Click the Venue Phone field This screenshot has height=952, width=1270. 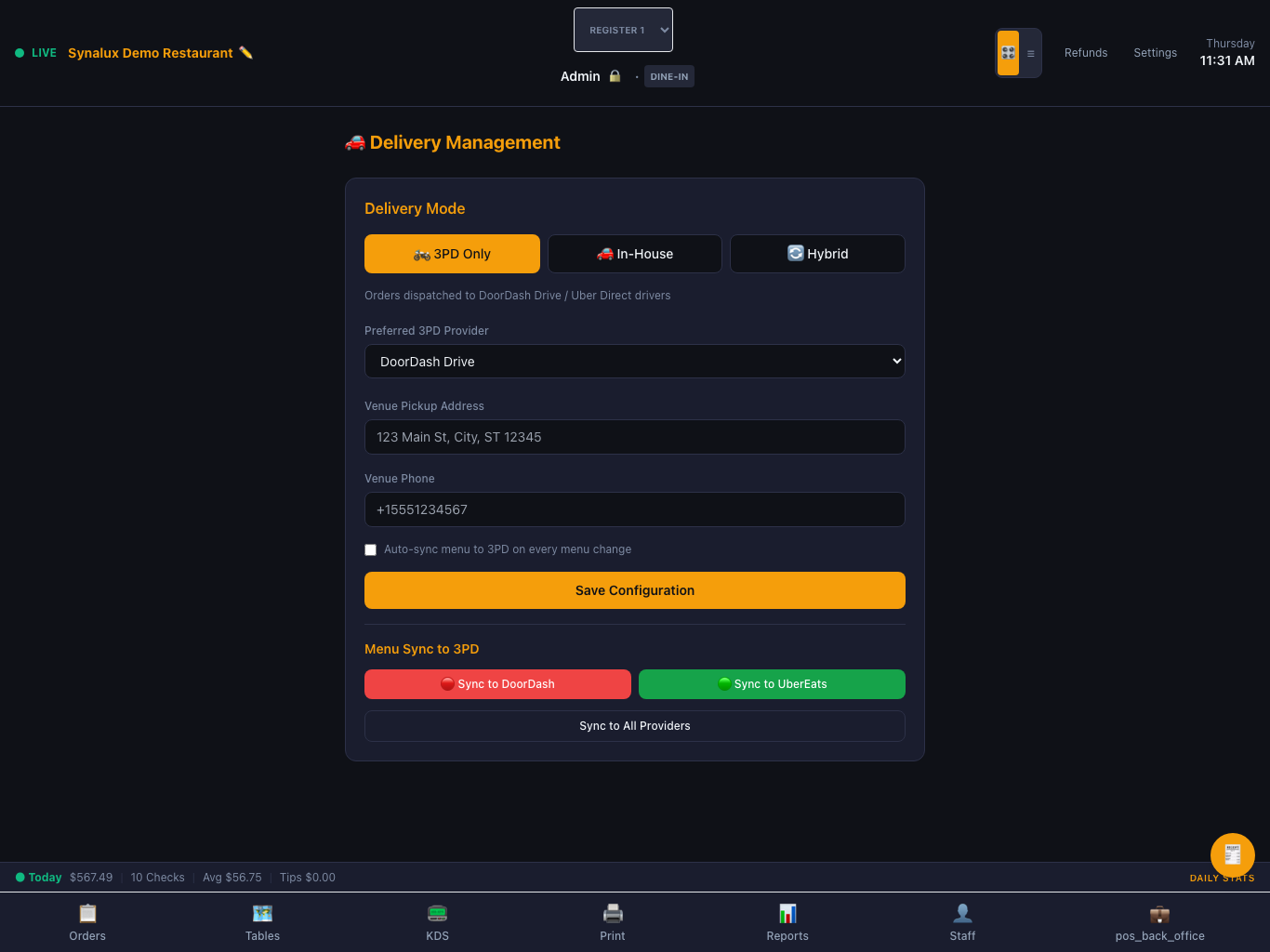(635, 509)
